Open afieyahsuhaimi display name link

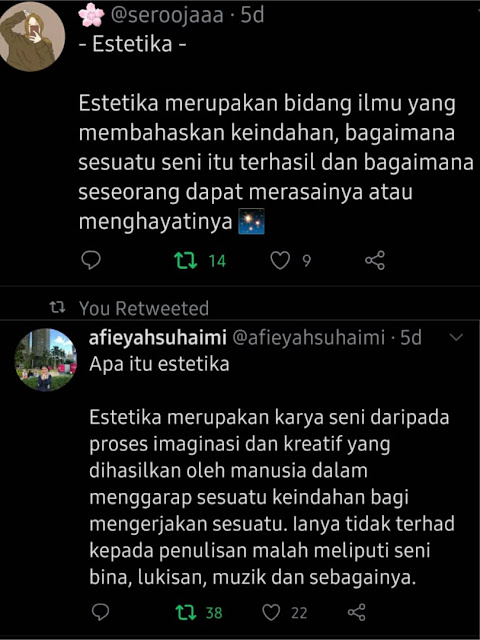tap(158, 338)
